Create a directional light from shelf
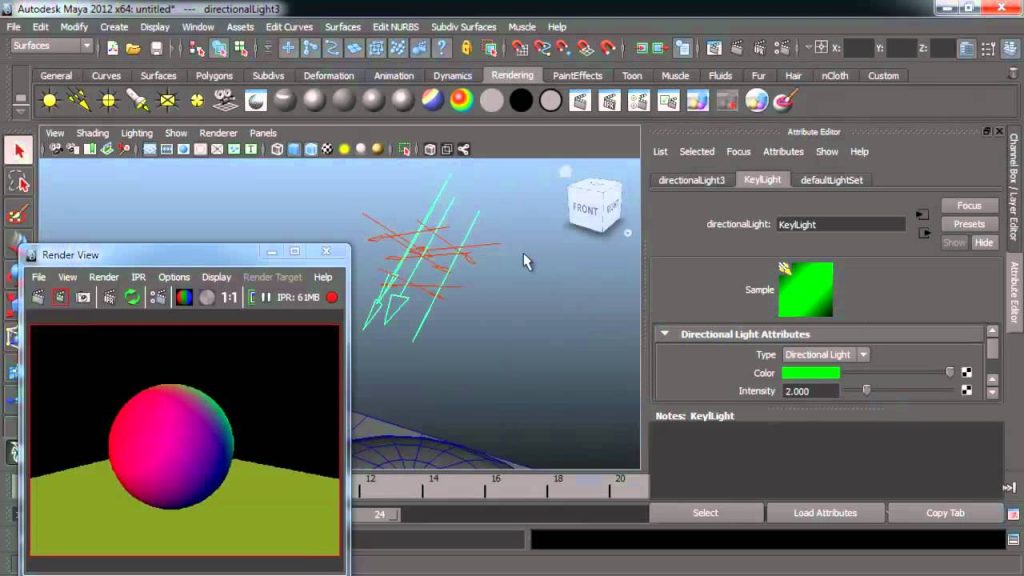 (x=79, y=101)
